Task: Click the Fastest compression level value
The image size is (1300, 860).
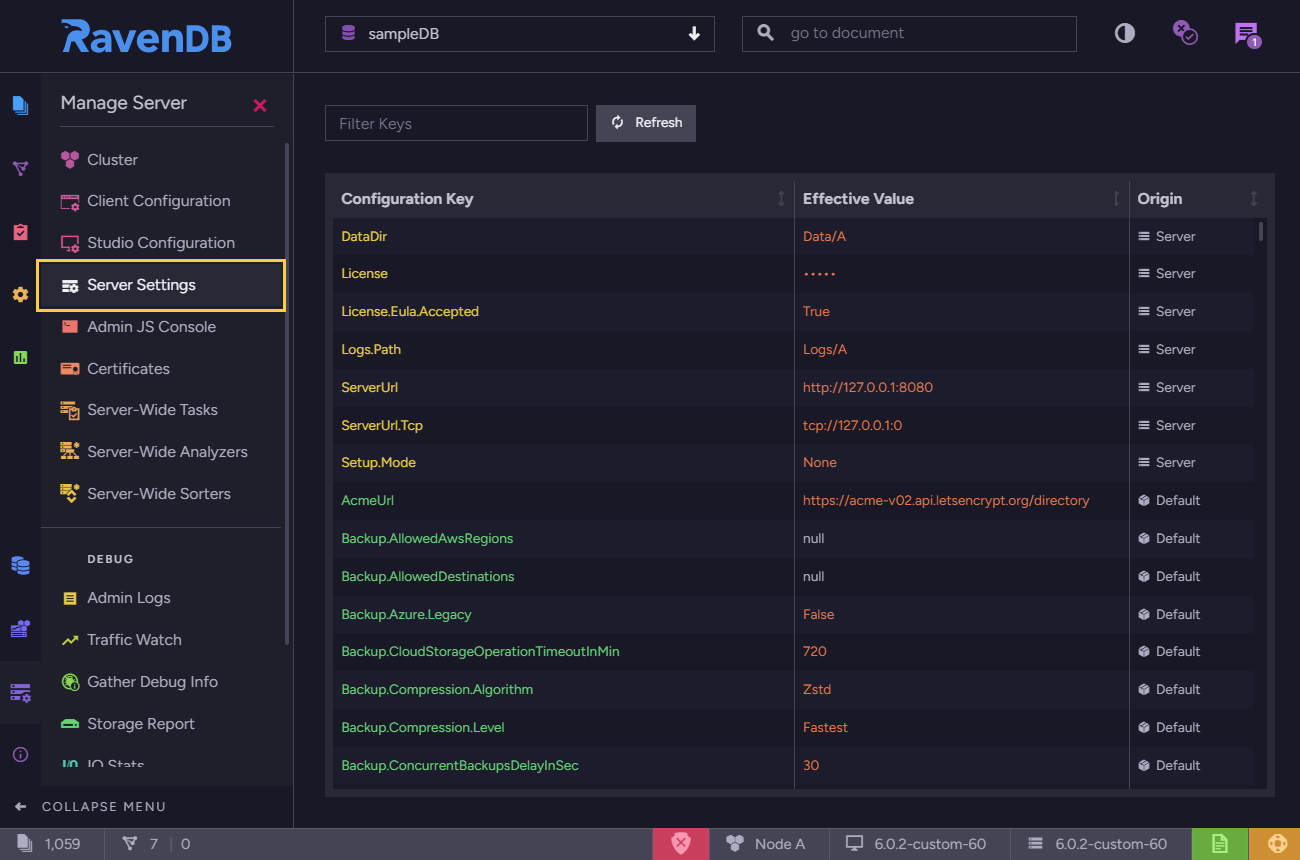Action: (825, 728)
